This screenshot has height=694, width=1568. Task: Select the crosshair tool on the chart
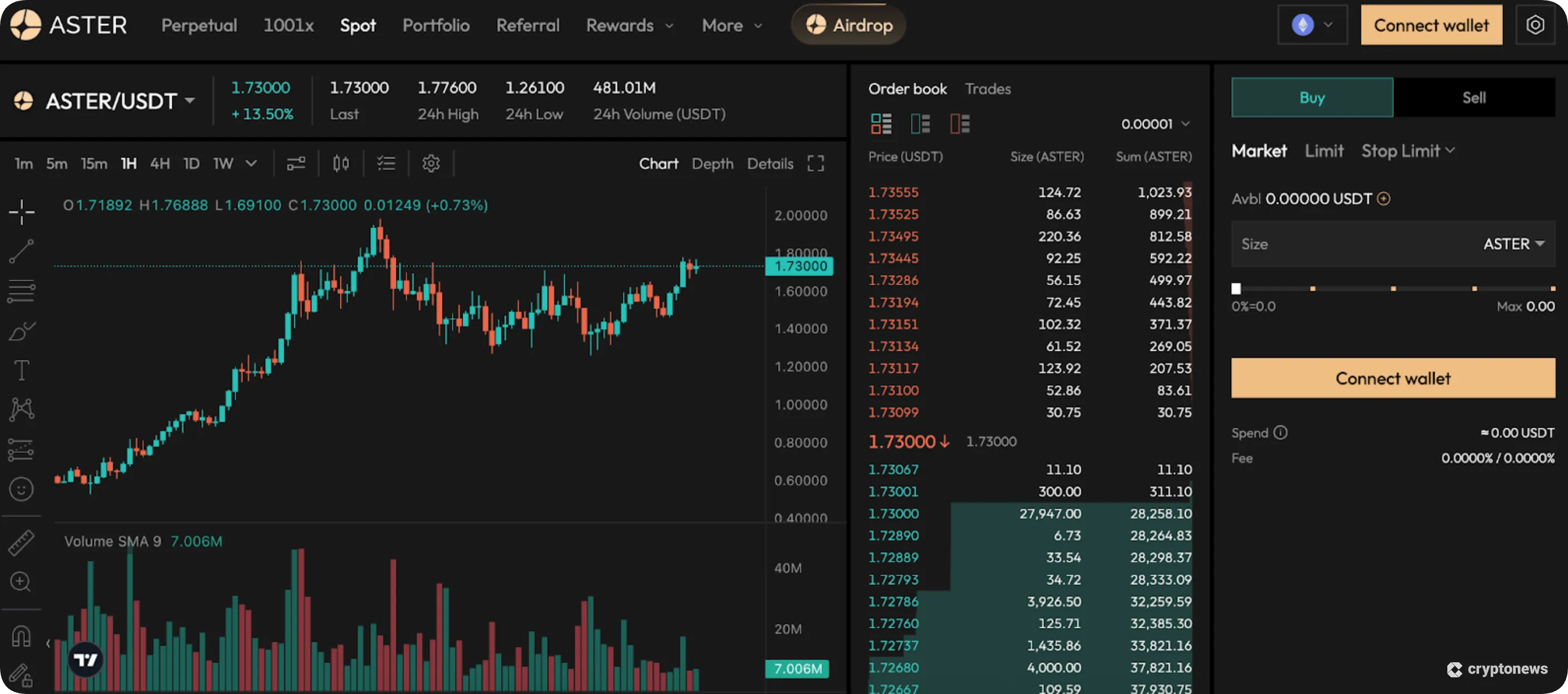click(21, 212)
